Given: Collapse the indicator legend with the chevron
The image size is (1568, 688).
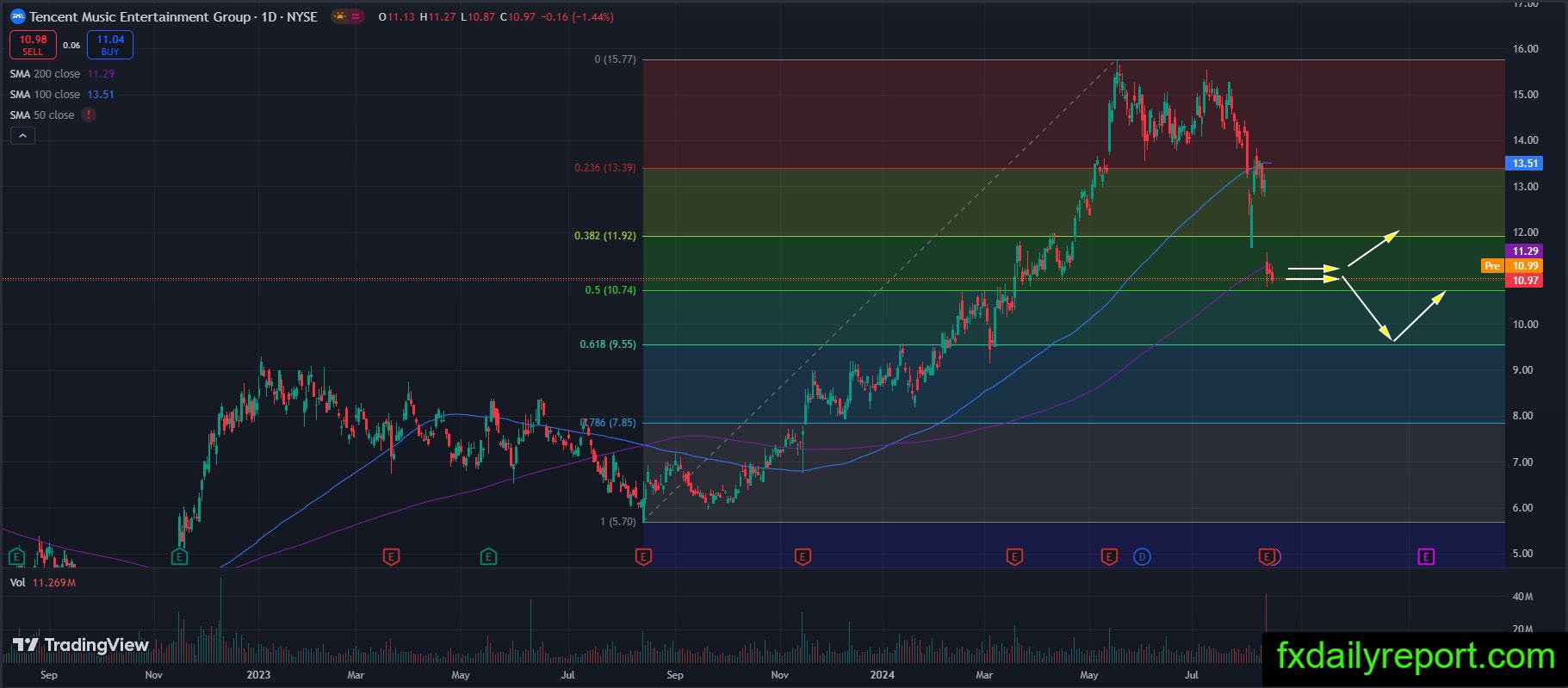Looking at the screenshot, I should (x=22, y=136).
